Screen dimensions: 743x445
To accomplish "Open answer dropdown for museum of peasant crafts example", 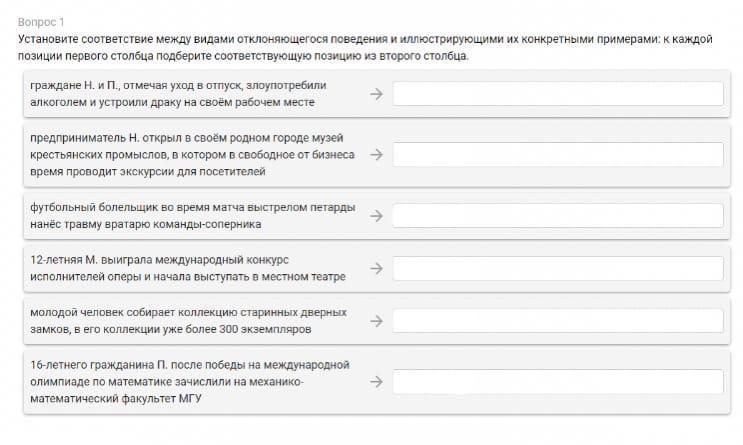I will 558,154.
